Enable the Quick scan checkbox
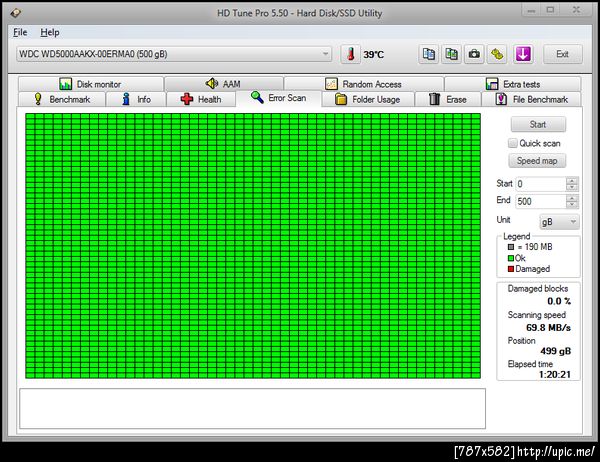 (512, 143)
